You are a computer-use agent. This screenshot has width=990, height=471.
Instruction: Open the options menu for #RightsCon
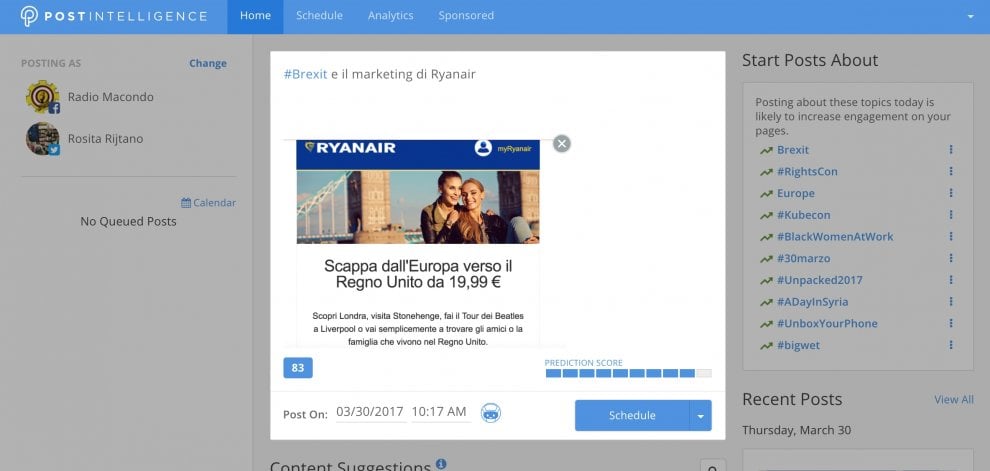tap(951, 171)
